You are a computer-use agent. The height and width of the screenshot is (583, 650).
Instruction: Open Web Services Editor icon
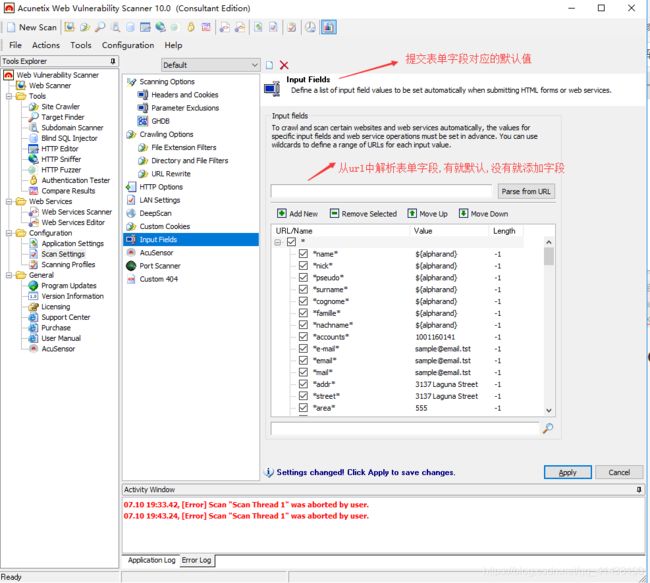tap(34, 222)
